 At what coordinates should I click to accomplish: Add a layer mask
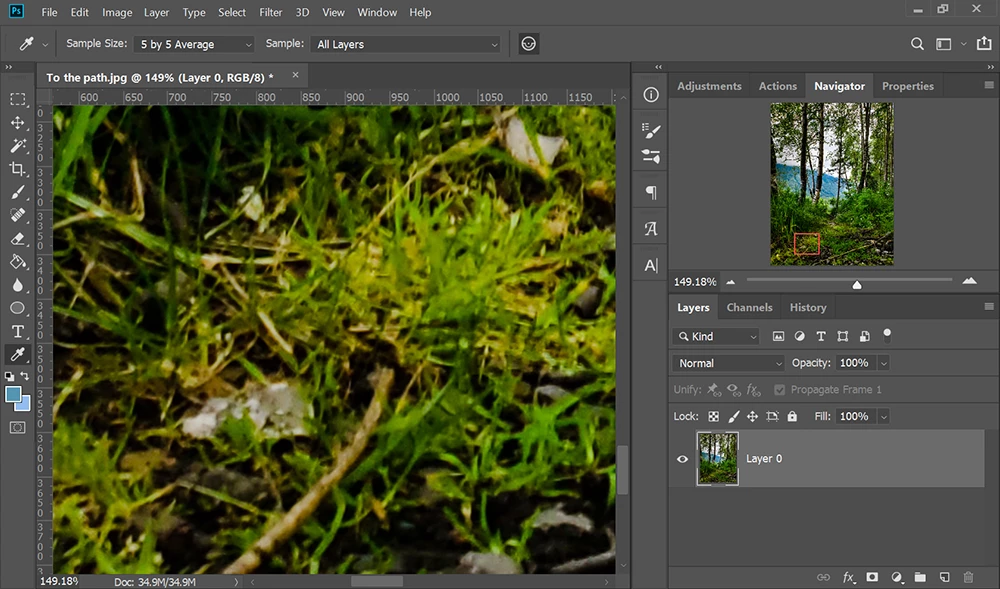click(x=872, y=578)
